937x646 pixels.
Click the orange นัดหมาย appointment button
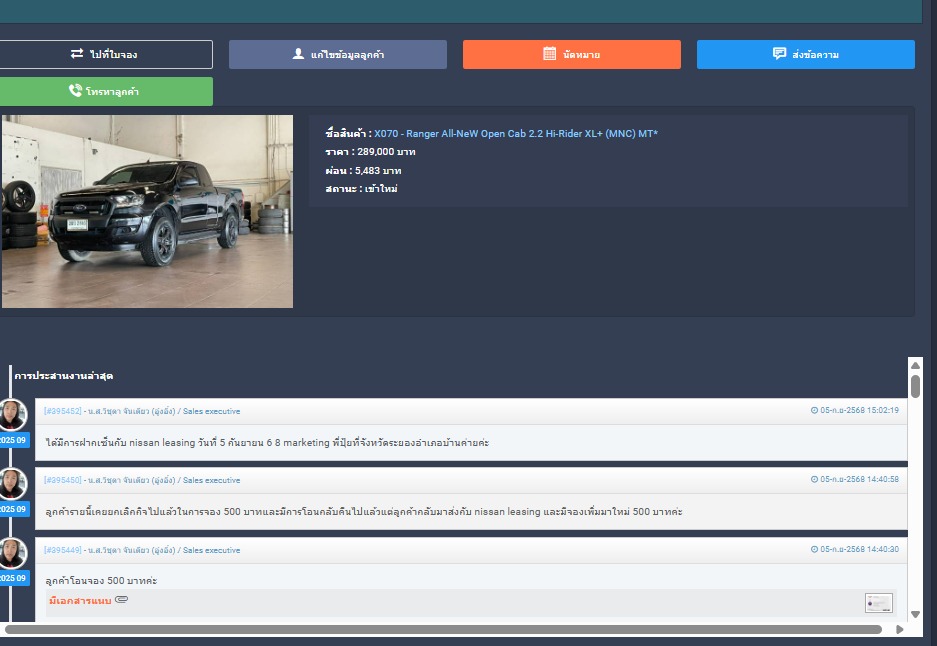coord(571,55)
